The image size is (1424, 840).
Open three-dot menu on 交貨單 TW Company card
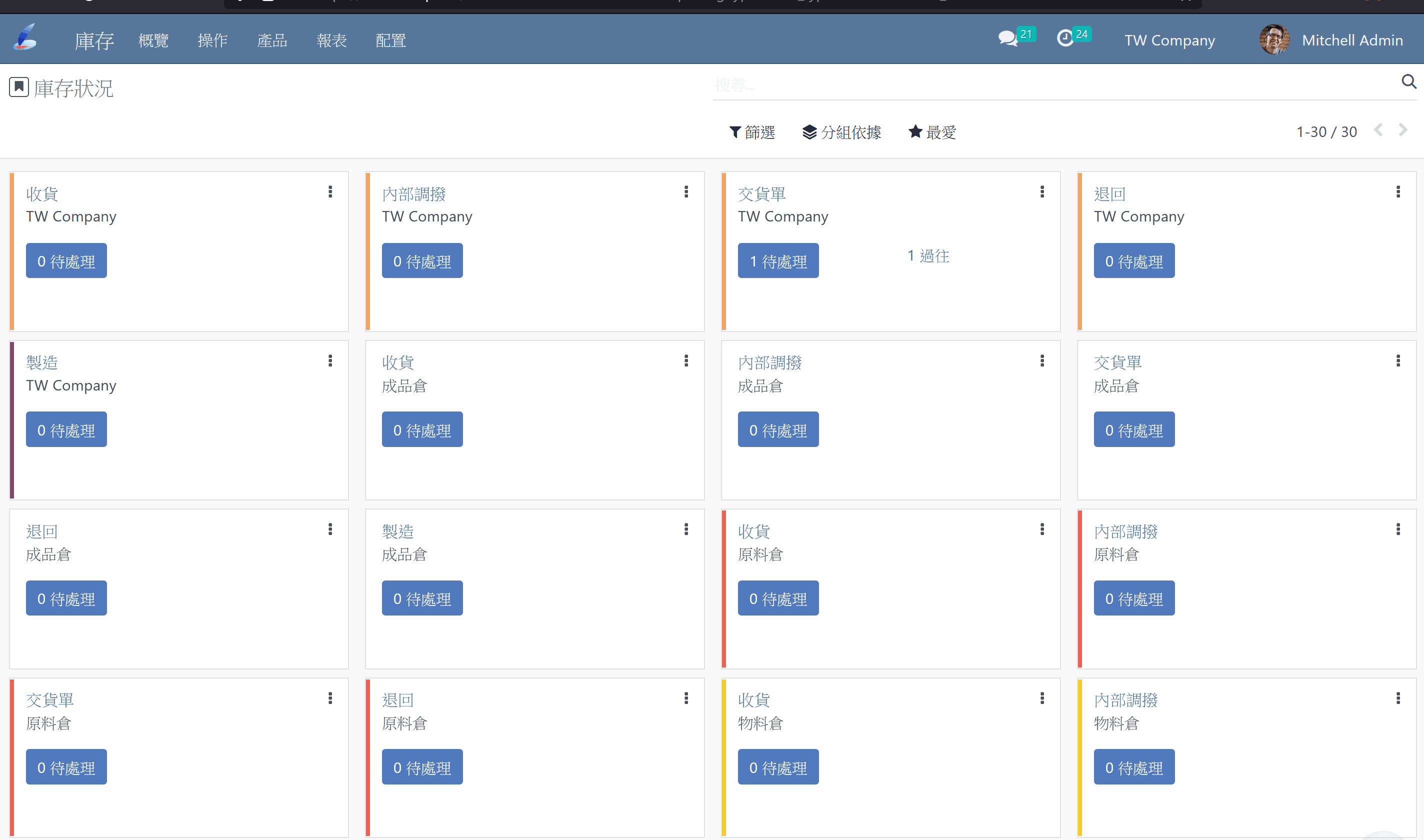[1042, 192]
